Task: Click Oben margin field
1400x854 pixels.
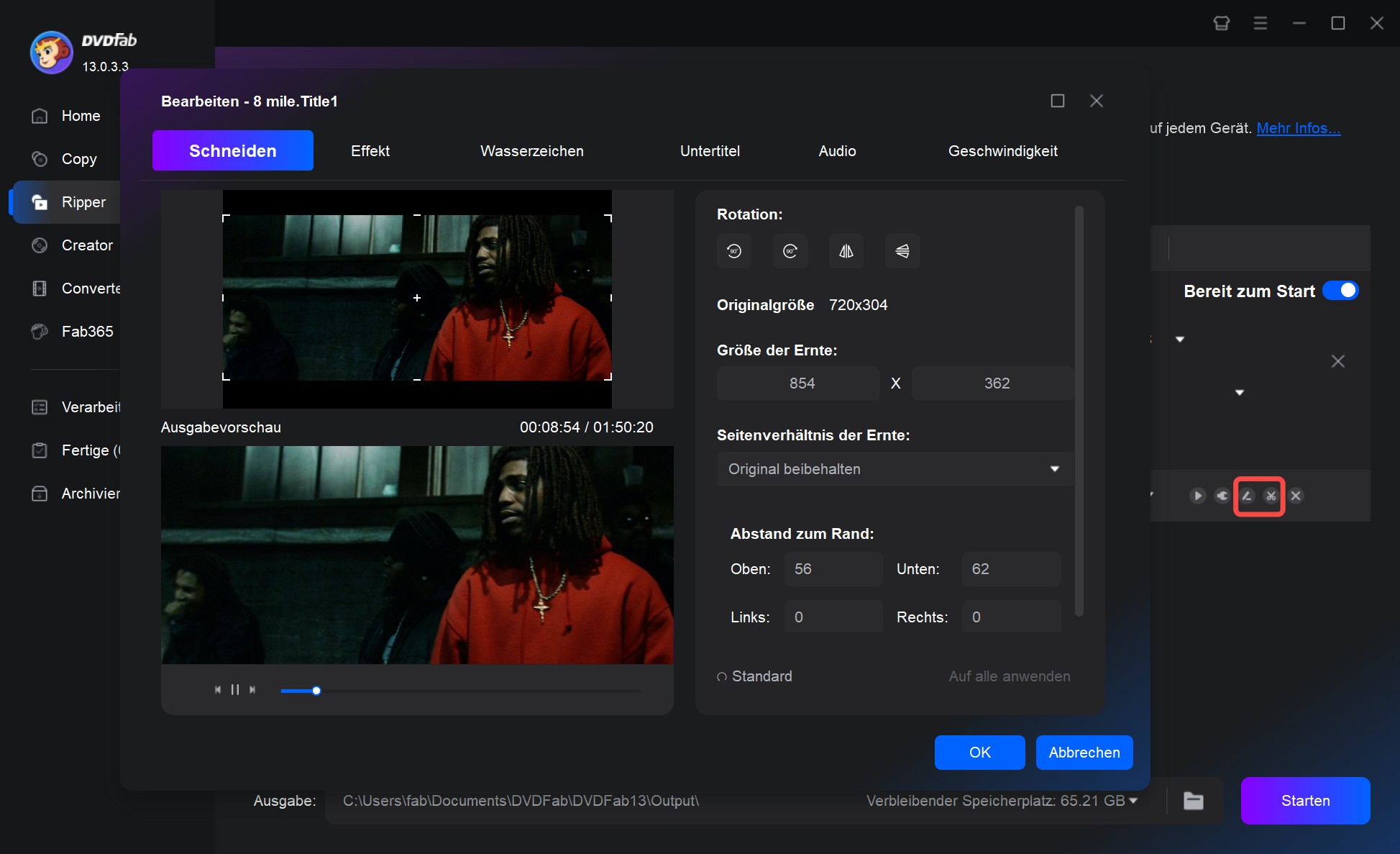Action: pyautogui.click(x=833, y=569)
